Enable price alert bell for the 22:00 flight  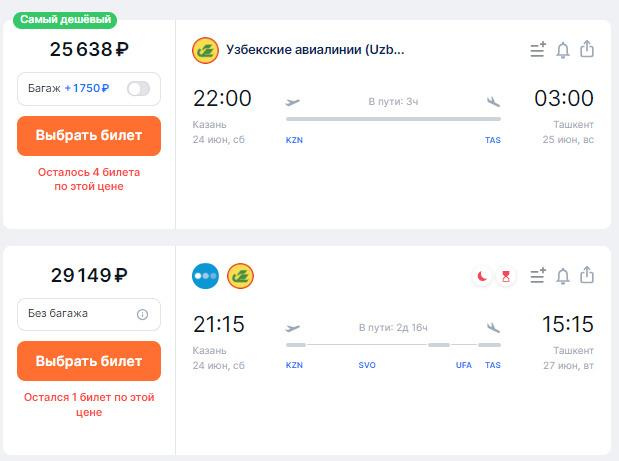[x=563, y=50]
